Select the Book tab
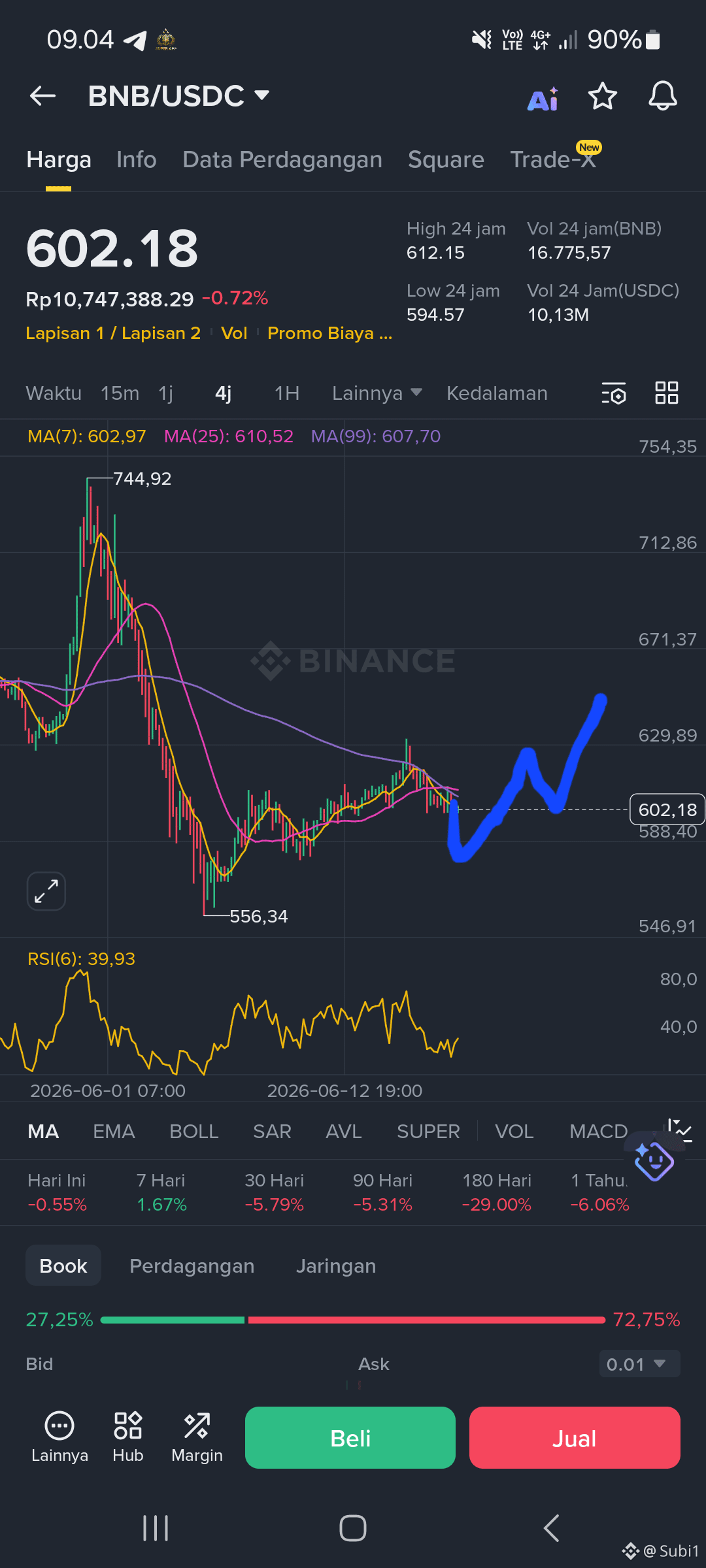 point(63,1266)
